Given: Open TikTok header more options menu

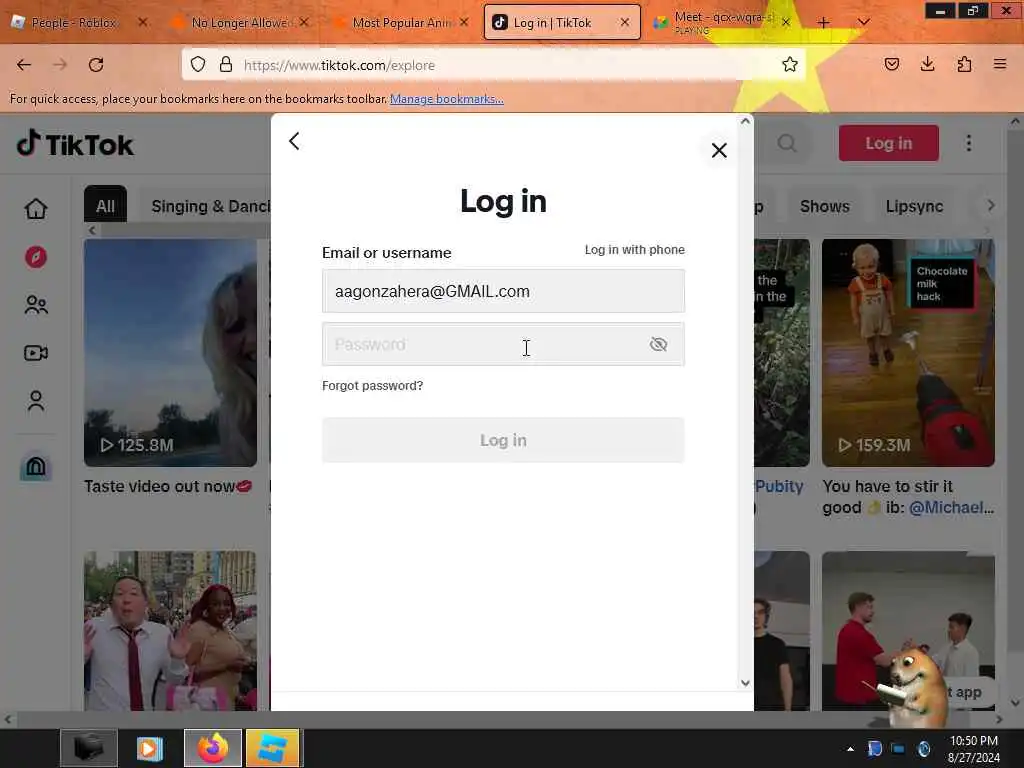Looking at the screenshot, I should tap(968, 143).
